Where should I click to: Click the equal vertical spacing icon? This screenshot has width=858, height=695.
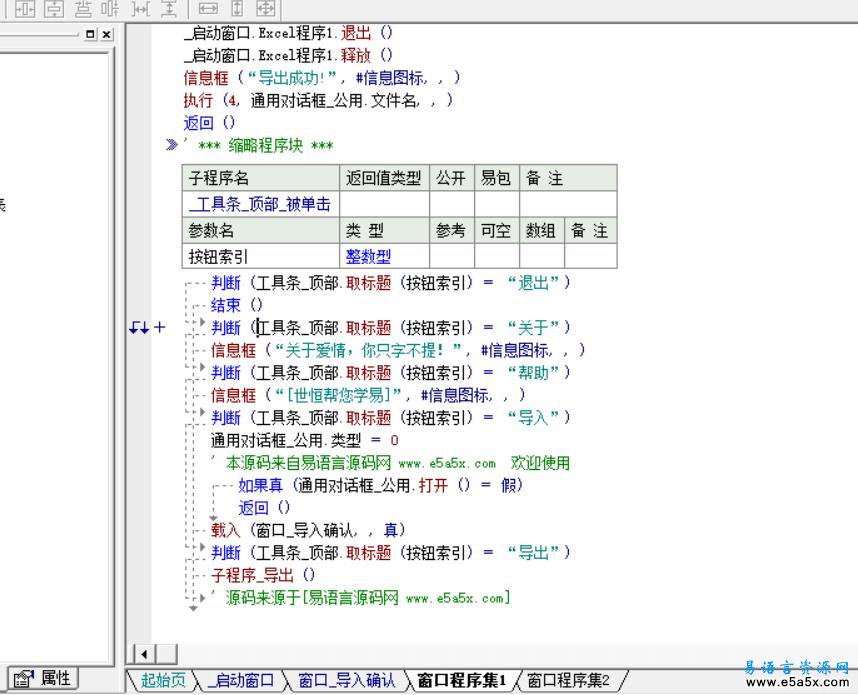point(170,8)
